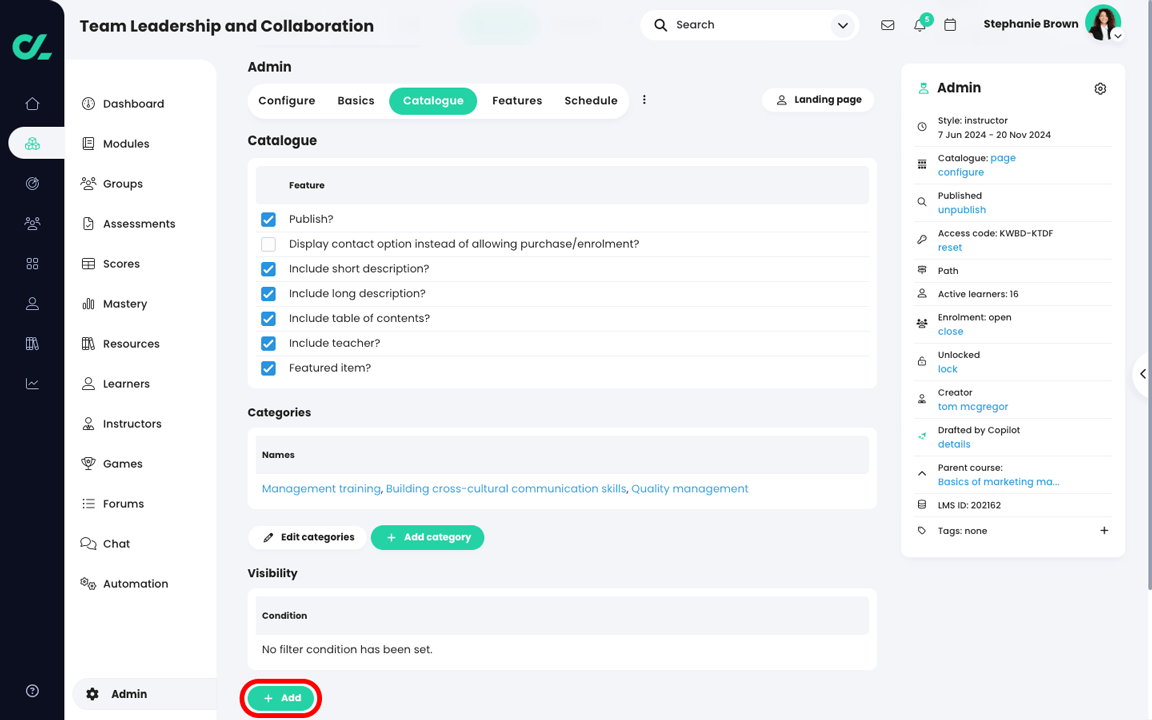Expand the search dropdown arrow
The height and width of the screenshot is (720, 1152).
pos(843,26)
